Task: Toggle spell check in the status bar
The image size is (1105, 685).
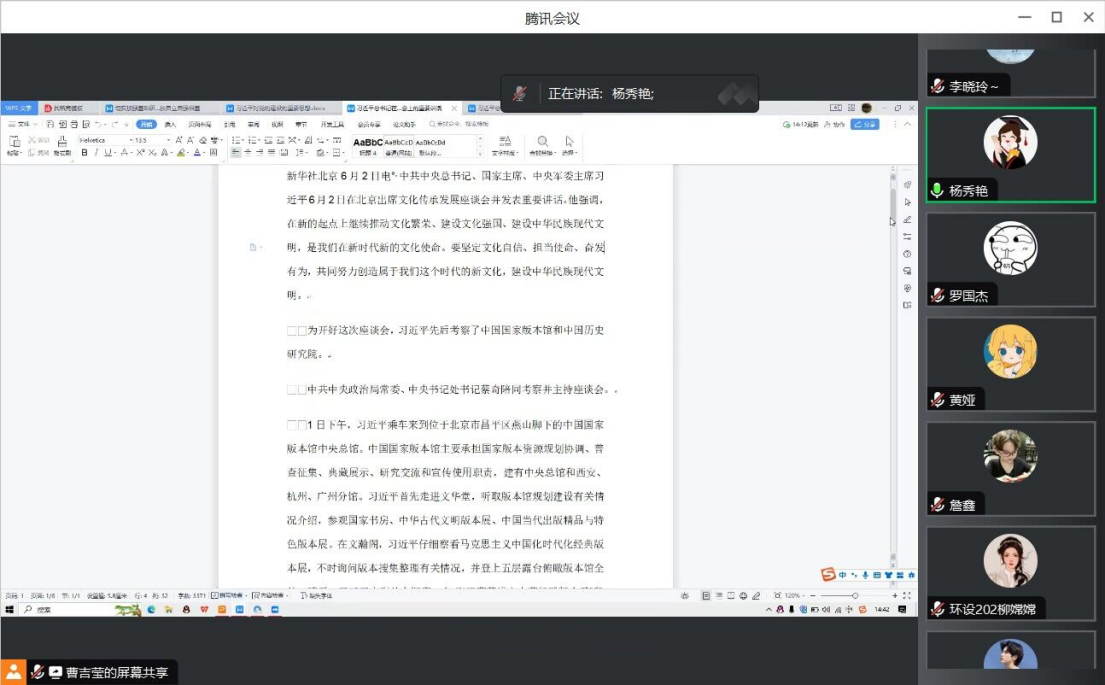Action: point(224,595)
